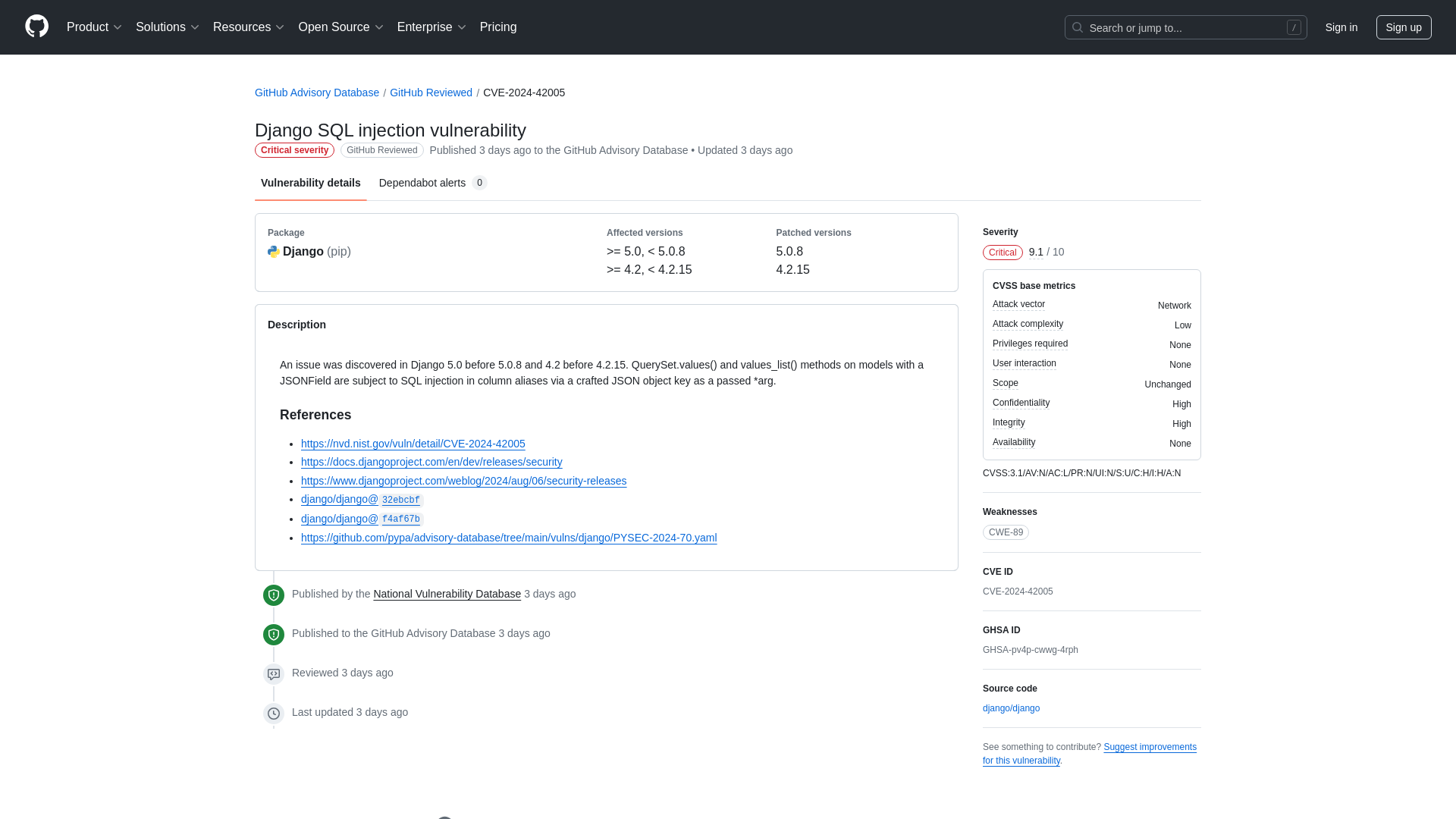
Task: Click patched version 4.2.15
Action: pos(792,270)
